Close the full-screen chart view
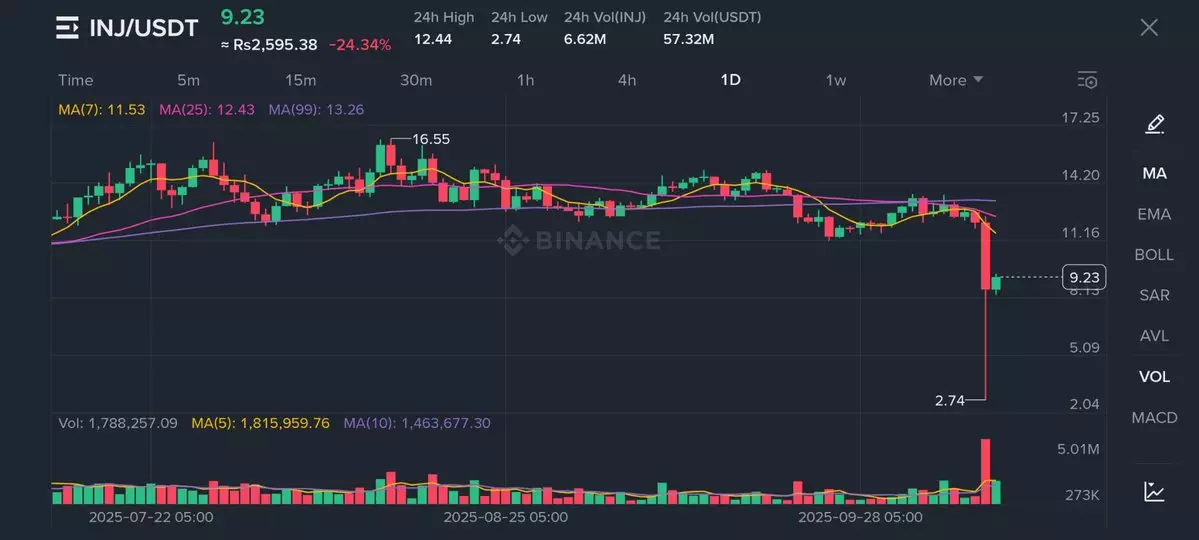Image resolution: width=1199 pixels, height=540 pixels. (1149, 28)
